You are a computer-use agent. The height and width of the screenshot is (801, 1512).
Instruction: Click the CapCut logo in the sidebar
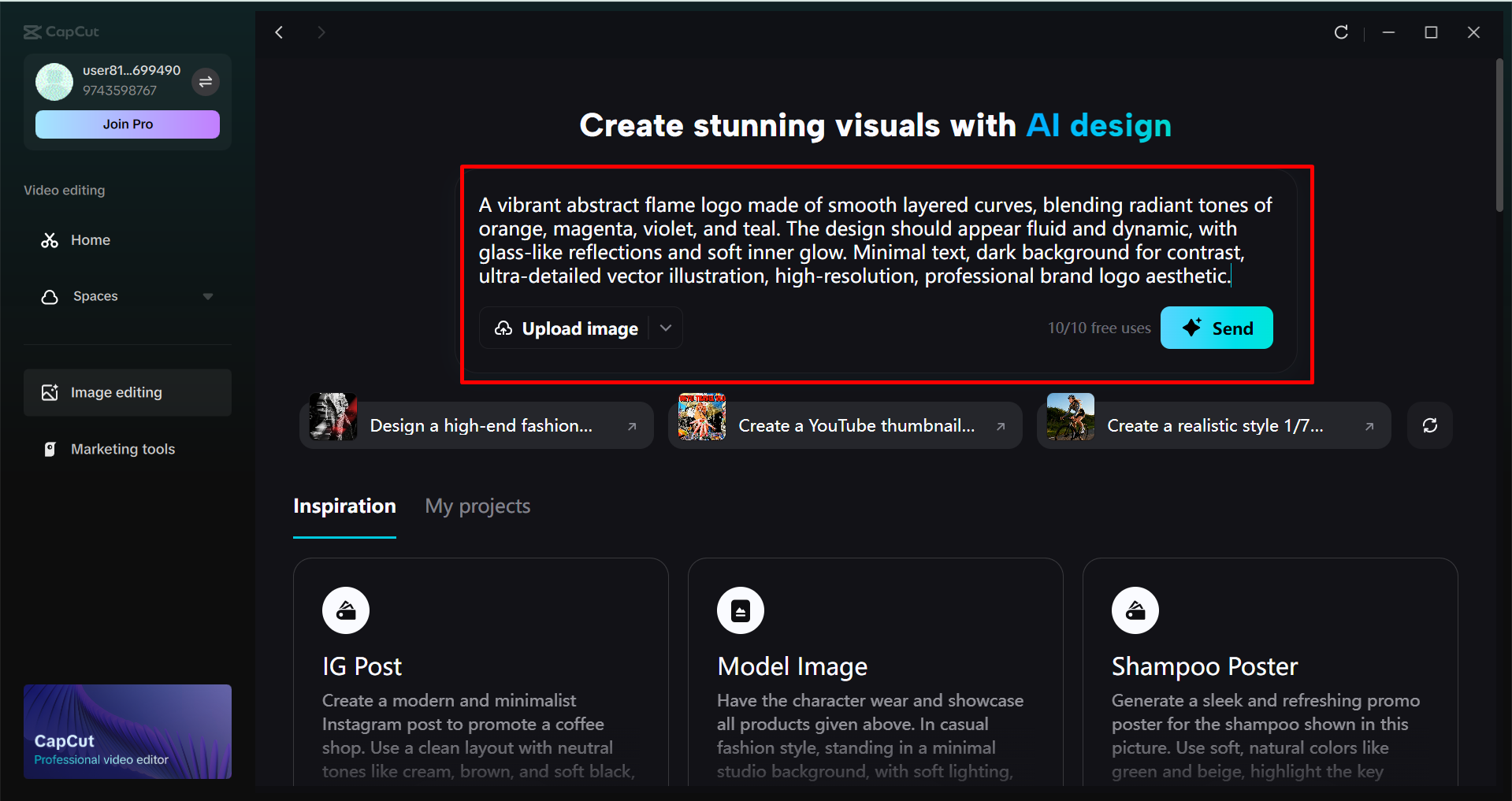[61, 32]
